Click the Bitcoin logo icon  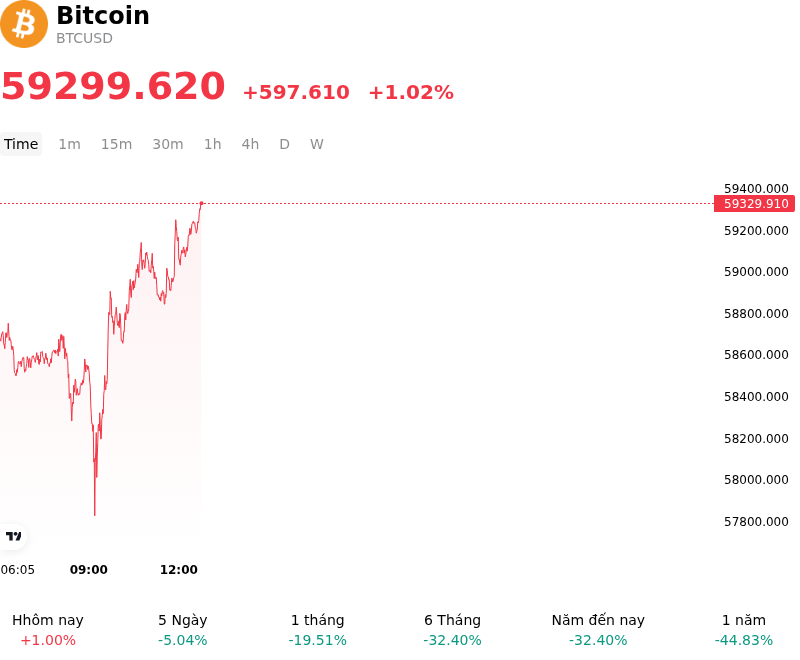[x=24, y=24]
